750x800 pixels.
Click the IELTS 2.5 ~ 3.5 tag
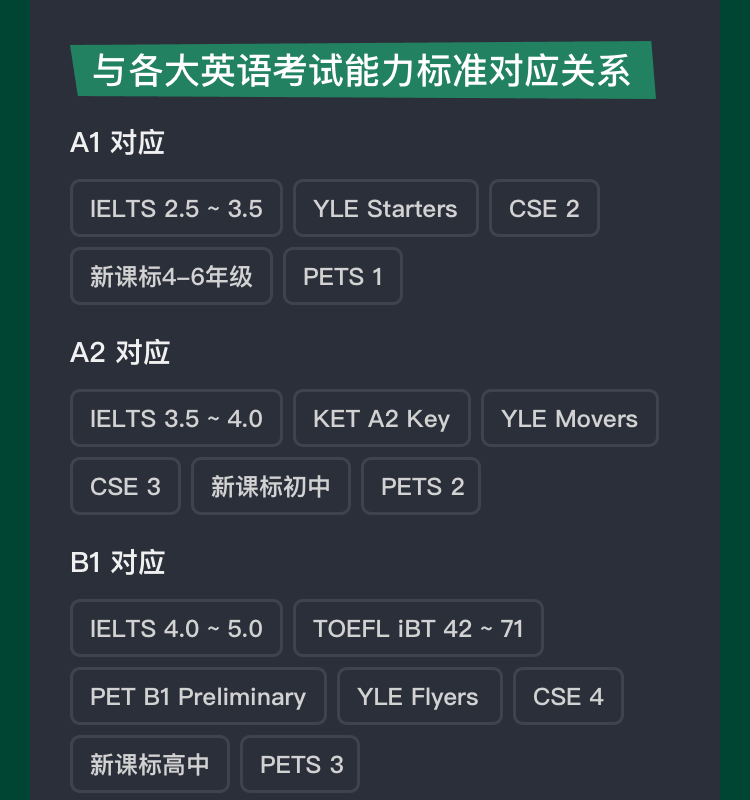[176, 208]
